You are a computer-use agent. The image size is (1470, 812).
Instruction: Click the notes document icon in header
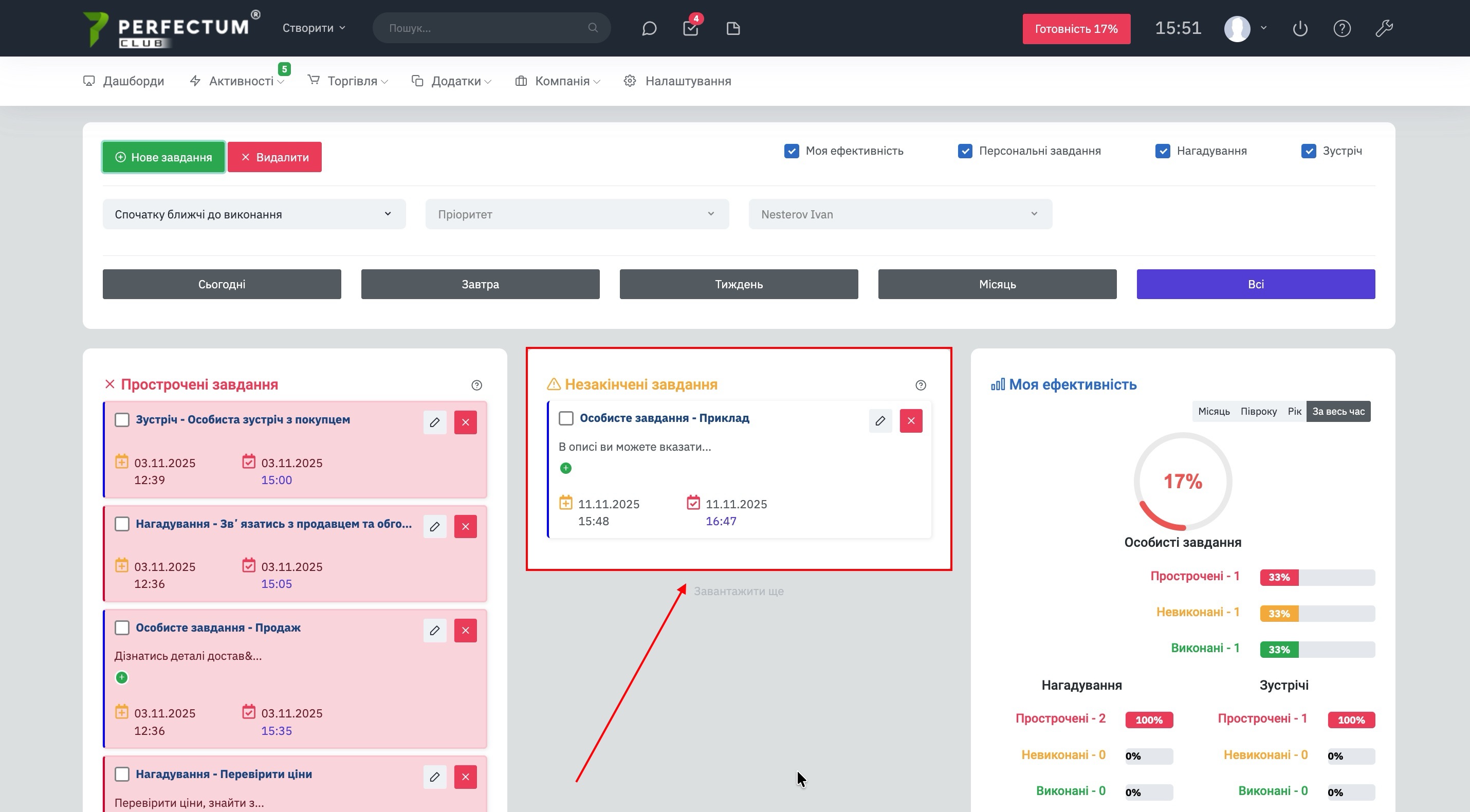(733, 29)
